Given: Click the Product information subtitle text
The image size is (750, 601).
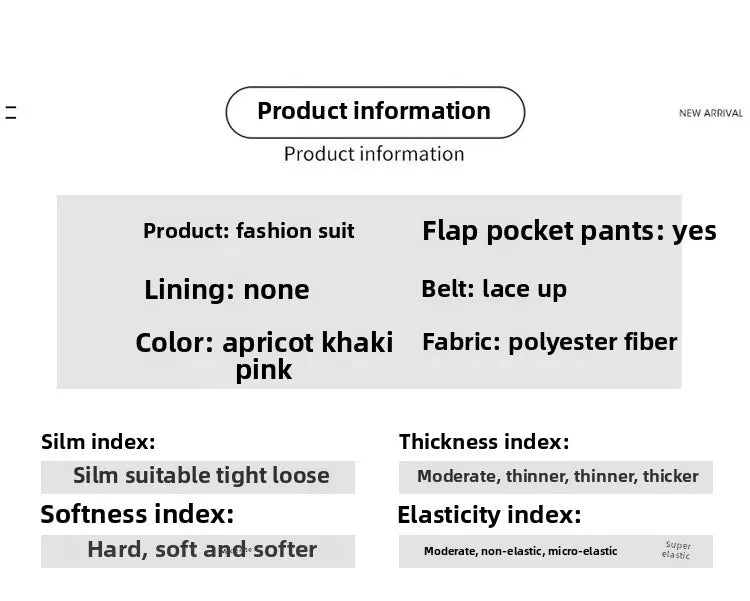Looking at the screenshot, I should click(x=374, y=154).
